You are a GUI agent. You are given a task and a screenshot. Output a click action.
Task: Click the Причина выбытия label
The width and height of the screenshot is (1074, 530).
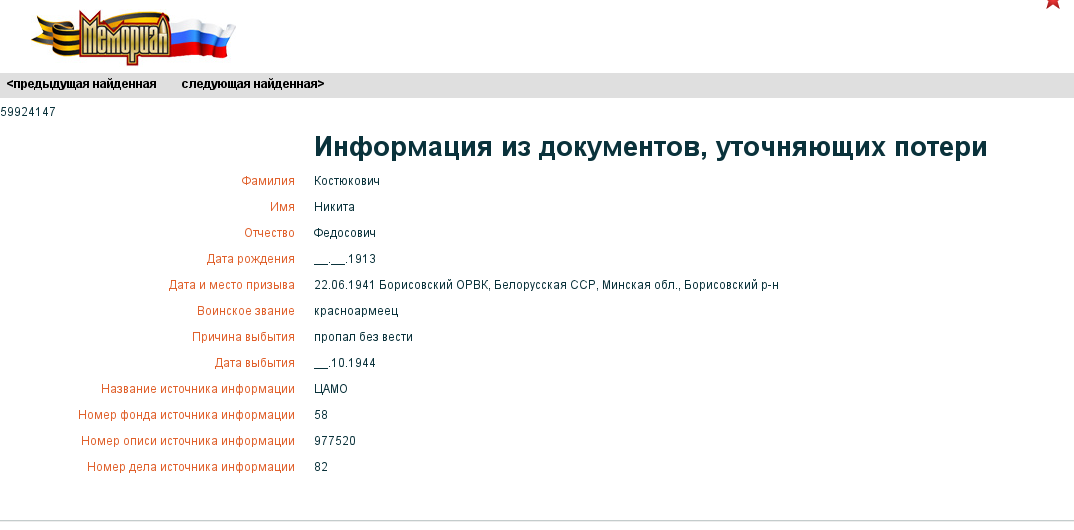click(x=243, y=337)
